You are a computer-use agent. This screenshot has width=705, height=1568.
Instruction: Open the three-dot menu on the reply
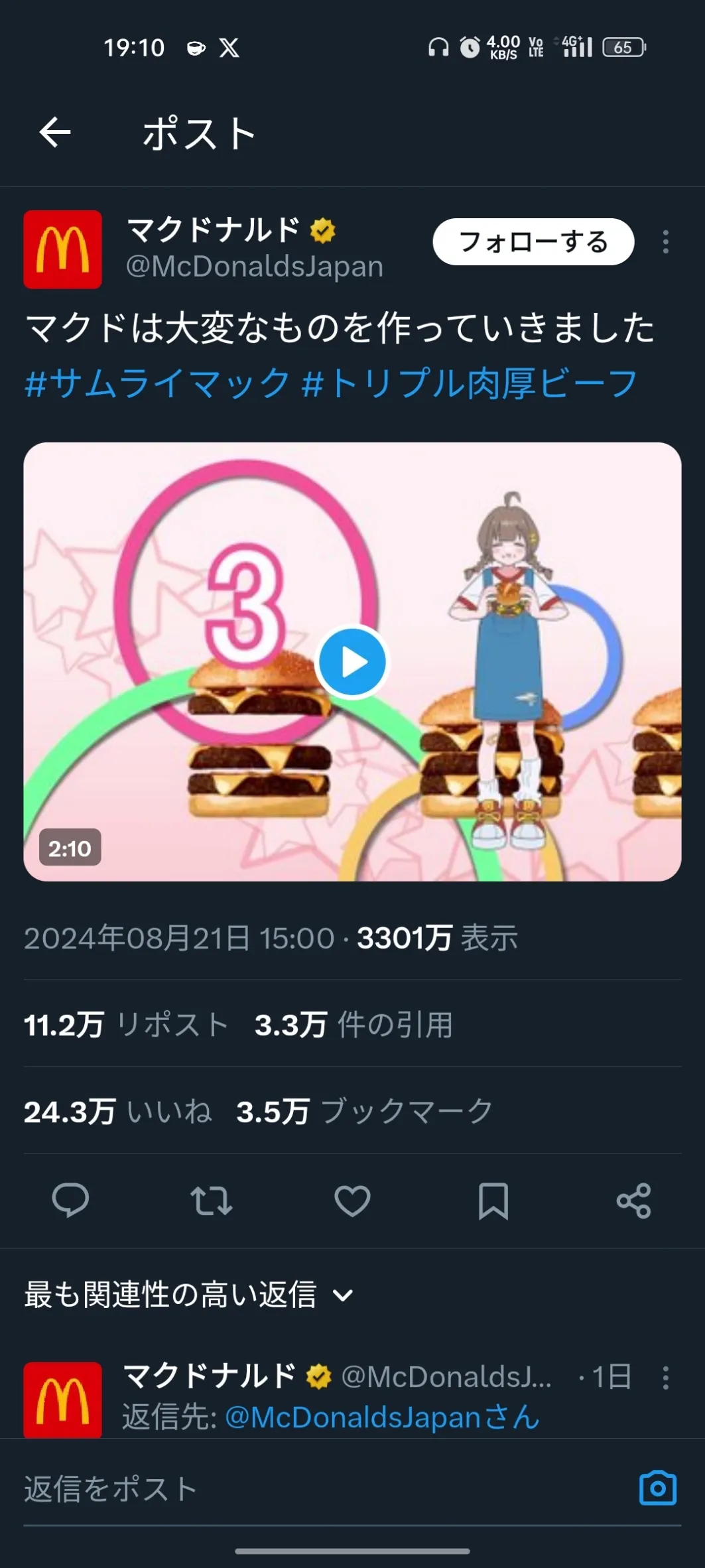point(665,1378)
